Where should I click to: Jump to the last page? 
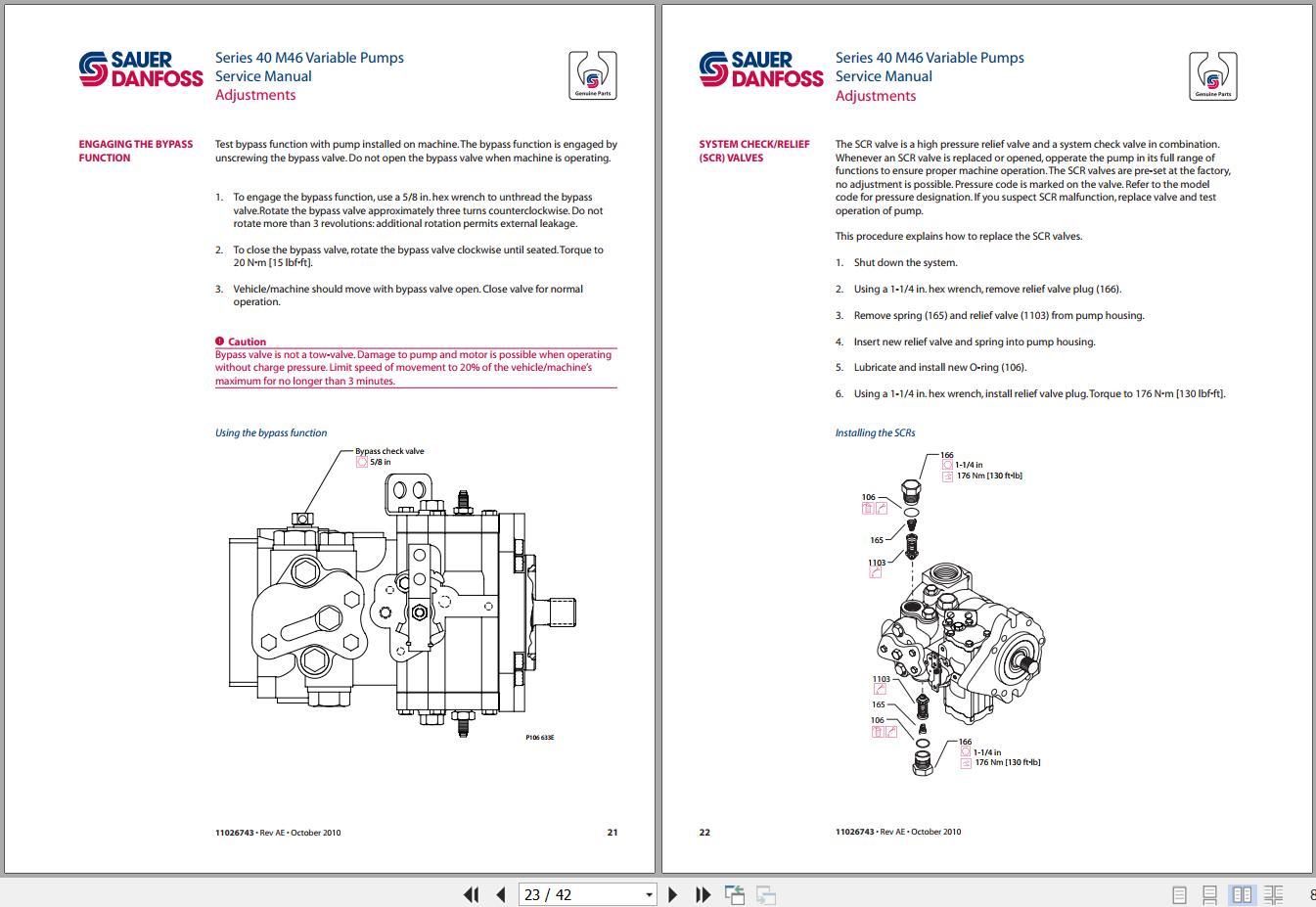tap(703, 894)
